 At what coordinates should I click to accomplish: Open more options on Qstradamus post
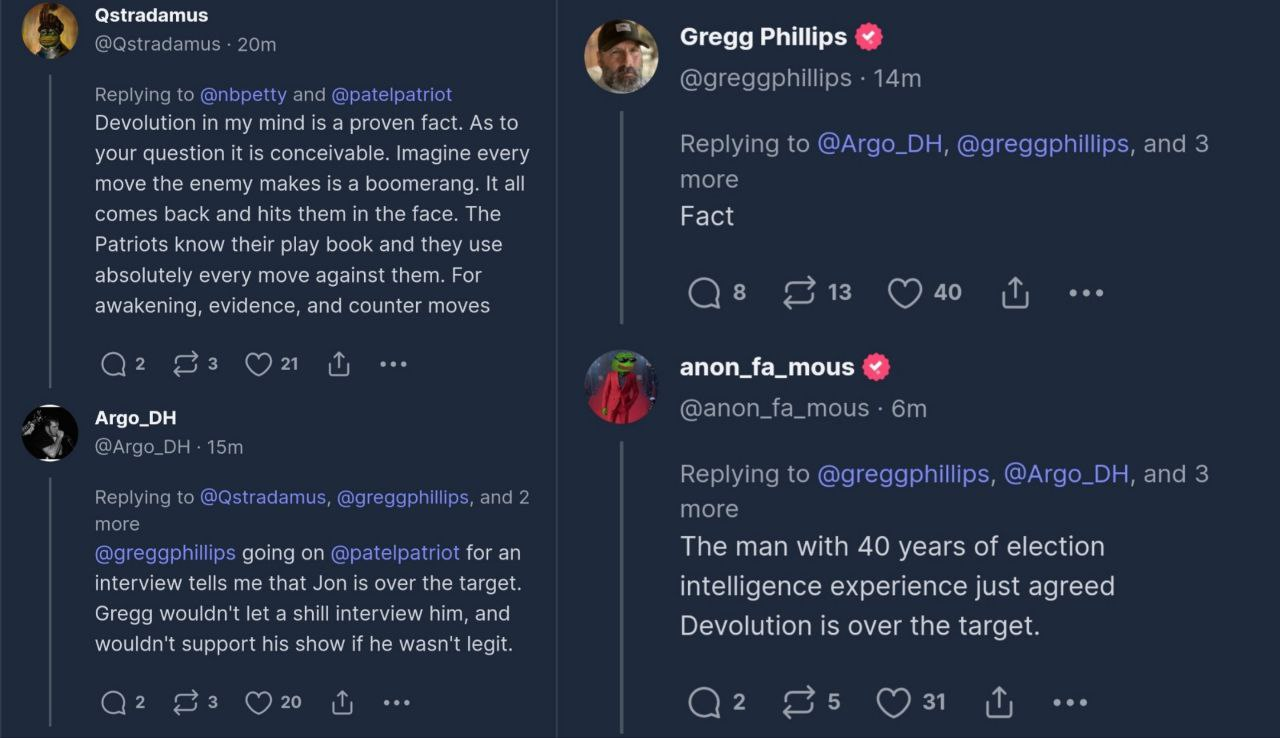point(393,364)
